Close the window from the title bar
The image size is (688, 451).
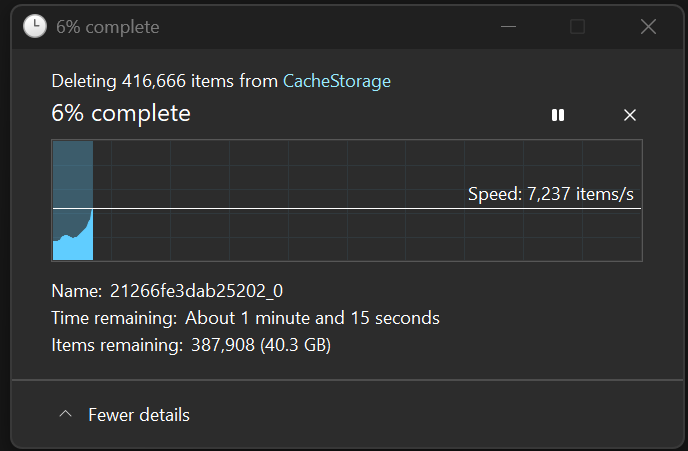(648, 27)
